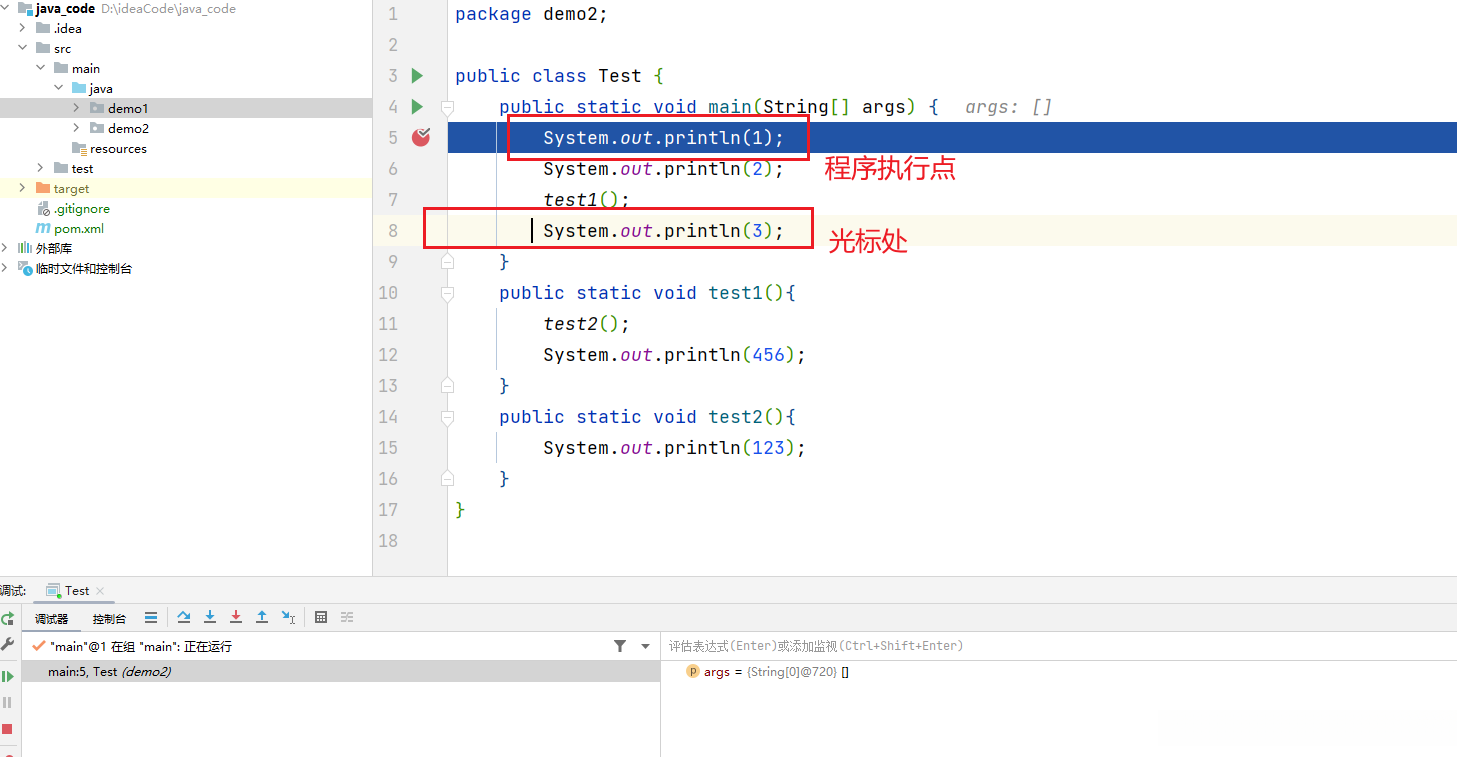Screen dimensions: 1457x757
Task: Open debugger settings wrench icon
Action: [x=7, y=645]
